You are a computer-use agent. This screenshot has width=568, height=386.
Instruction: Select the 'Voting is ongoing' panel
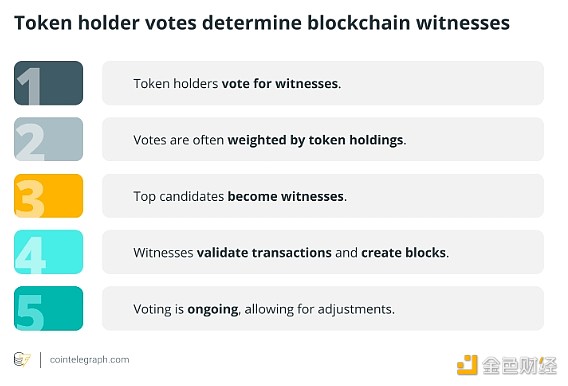323,309
